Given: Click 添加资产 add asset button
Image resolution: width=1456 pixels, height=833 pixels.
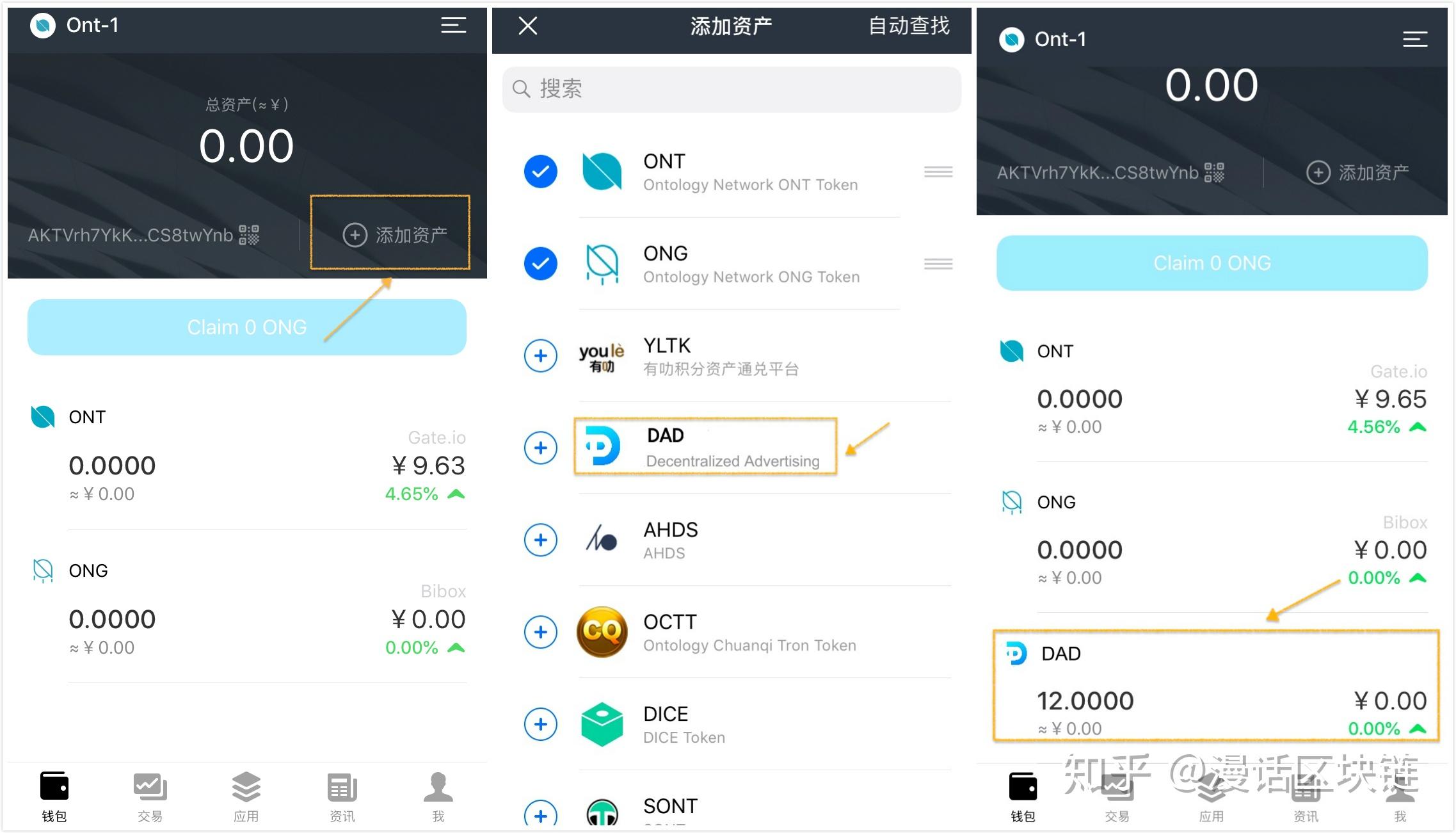Looking at the screenshot, I should [397, 234].
